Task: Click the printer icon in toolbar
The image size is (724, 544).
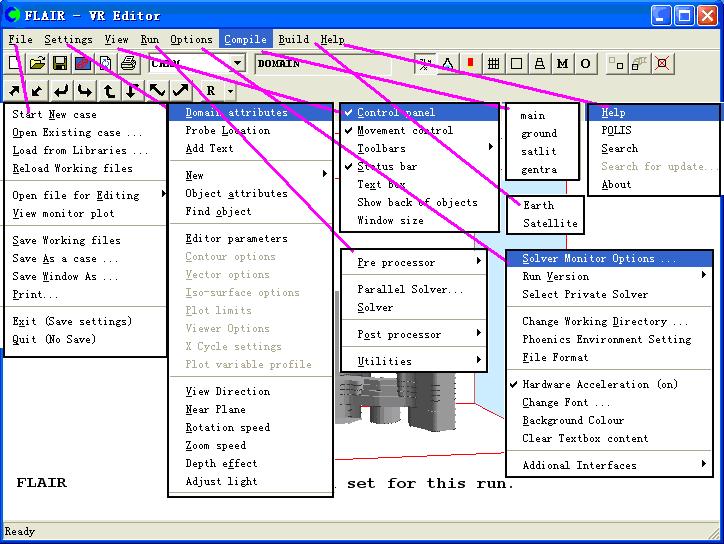Action: tap(128, 64)
